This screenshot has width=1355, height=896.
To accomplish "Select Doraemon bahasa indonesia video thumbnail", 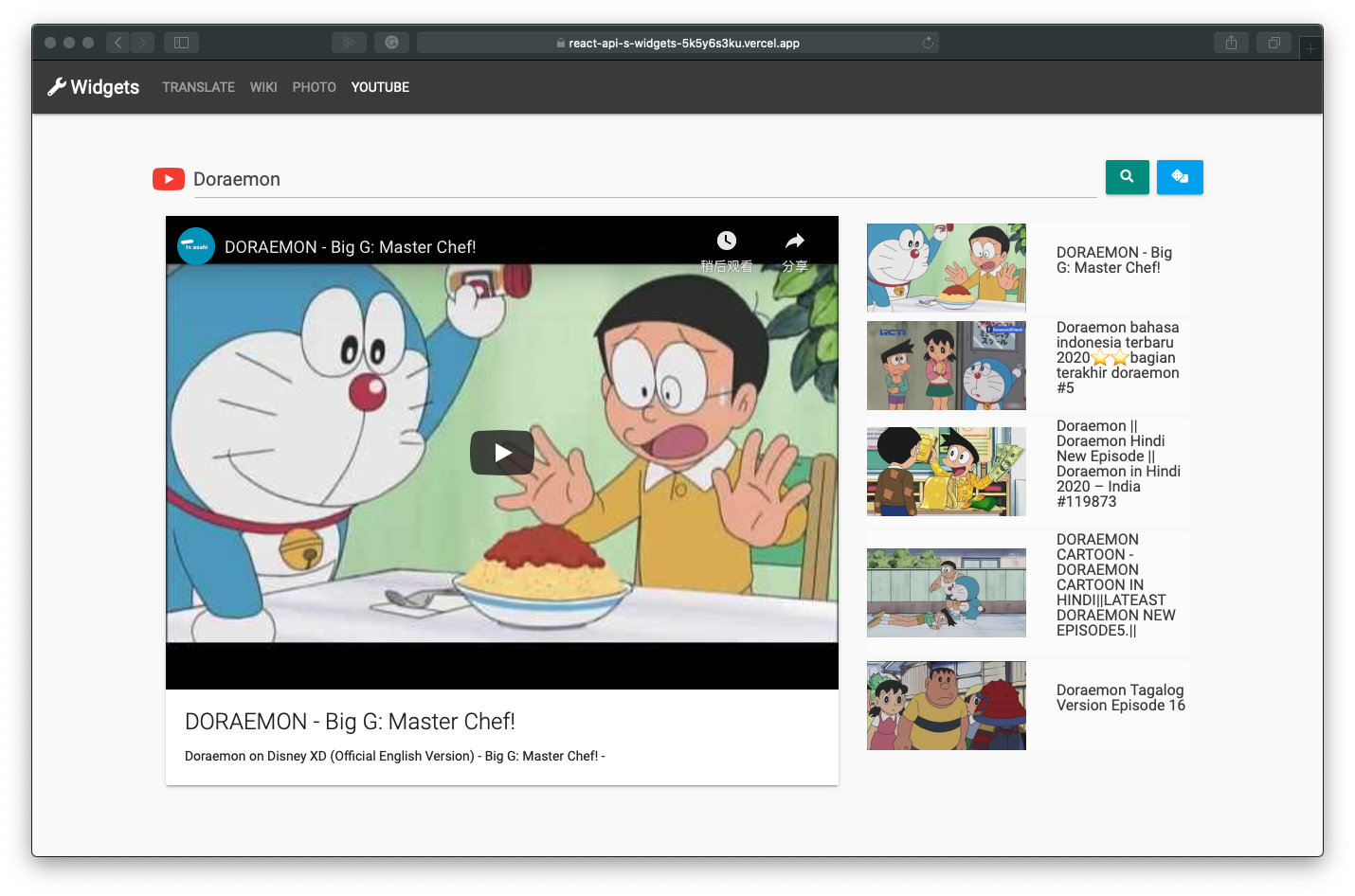I will coord(946,366).
